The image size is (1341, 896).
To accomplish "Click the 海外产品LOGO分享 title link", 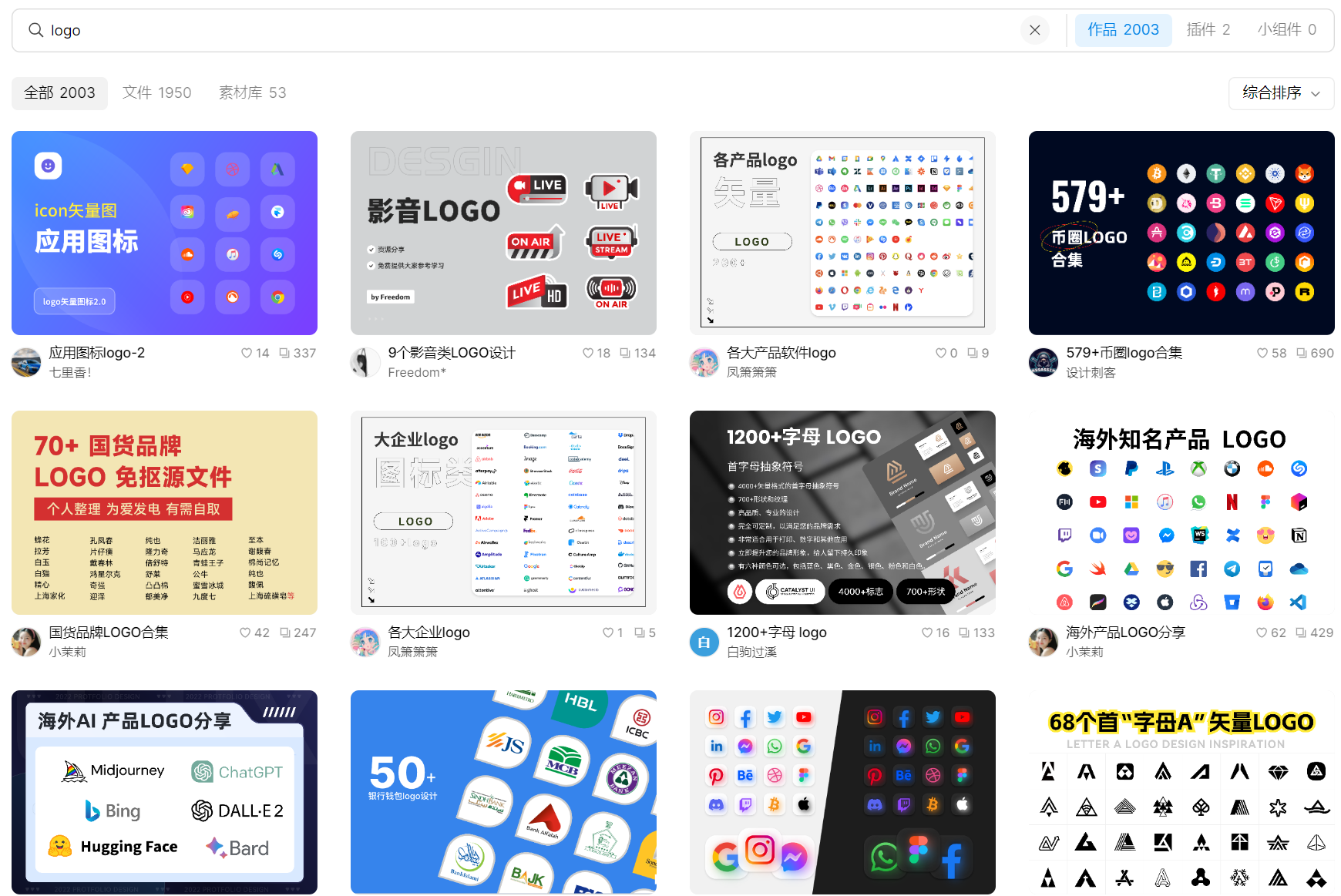I will pyautogui.click(x=1125, y=633).
